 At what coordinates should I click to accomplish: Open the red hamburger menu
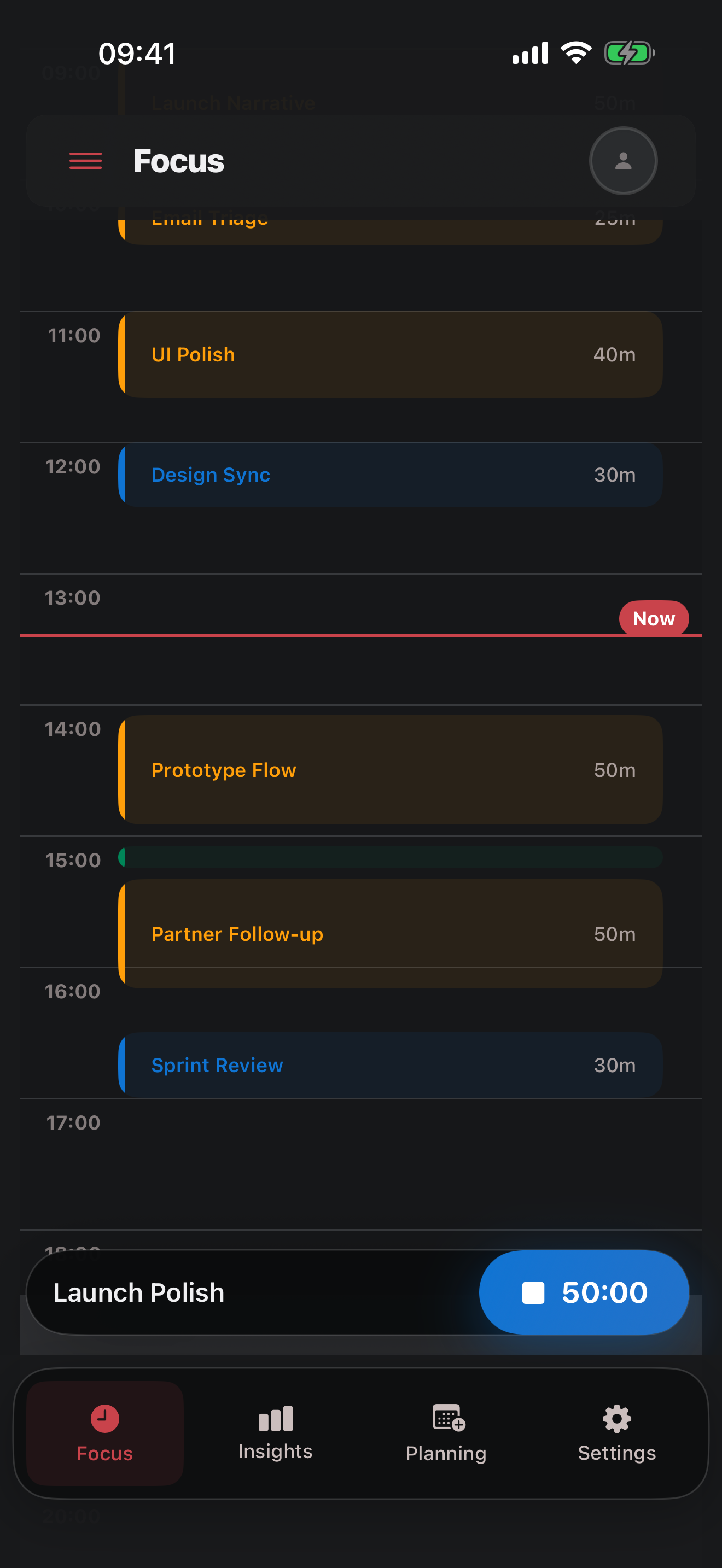click(85, 161)
